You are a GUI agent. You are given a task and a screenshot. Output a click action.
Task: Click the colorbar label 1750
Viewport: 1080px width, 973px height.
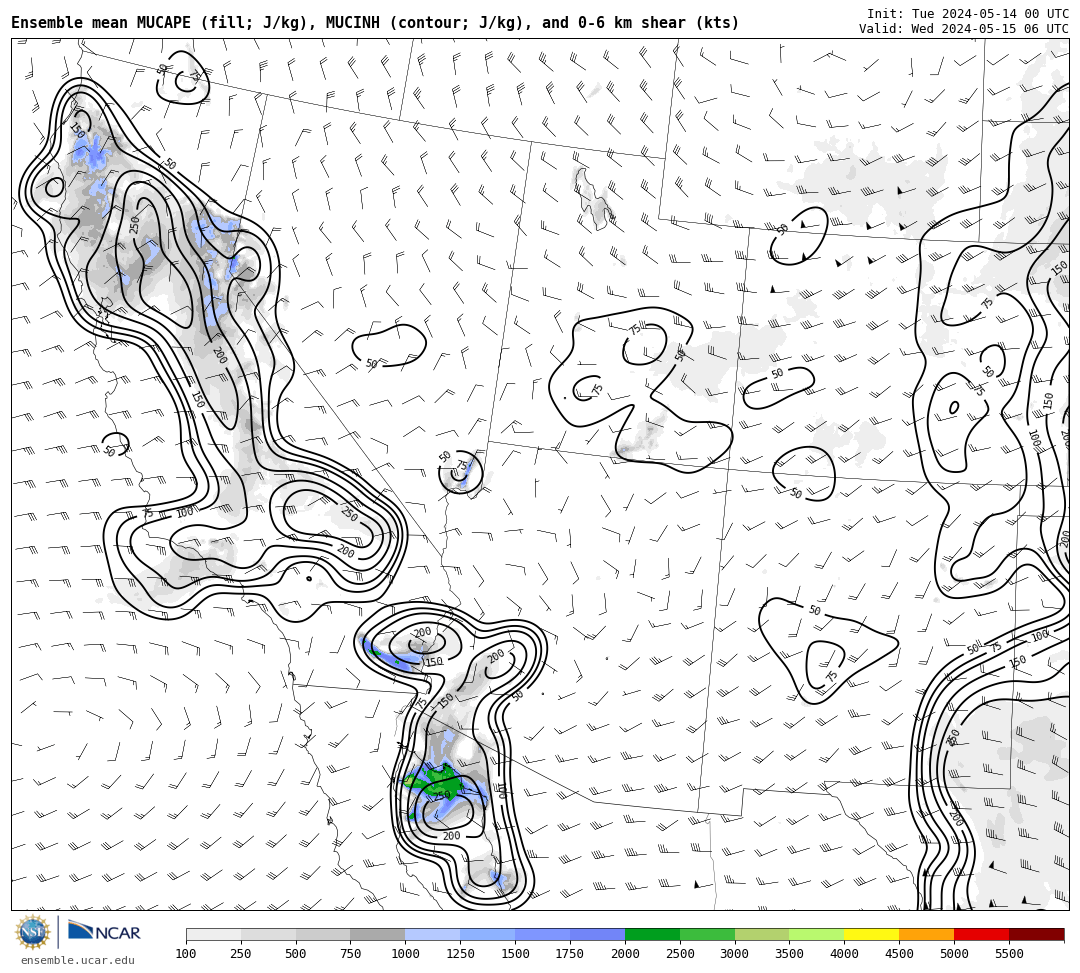tap(570, 954)
